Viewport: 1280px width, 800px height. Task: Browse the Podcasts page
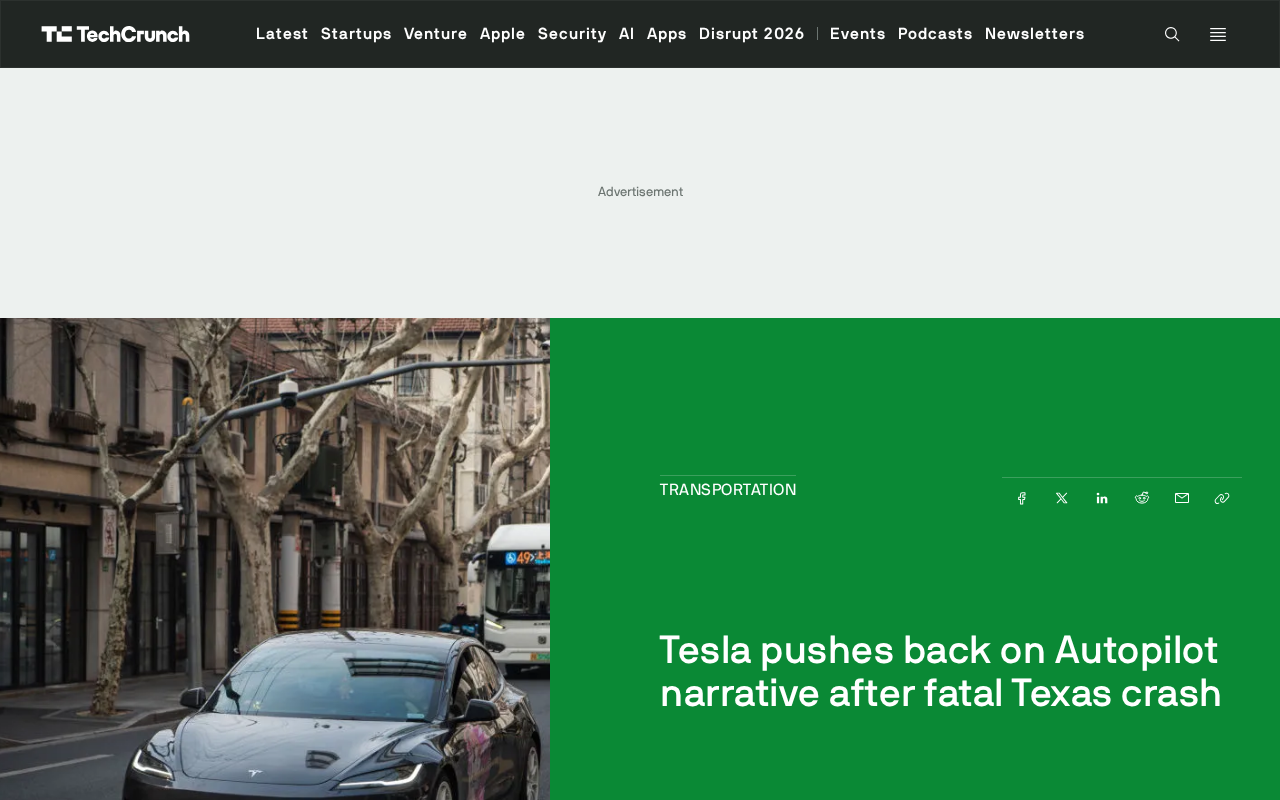[935, 34]
